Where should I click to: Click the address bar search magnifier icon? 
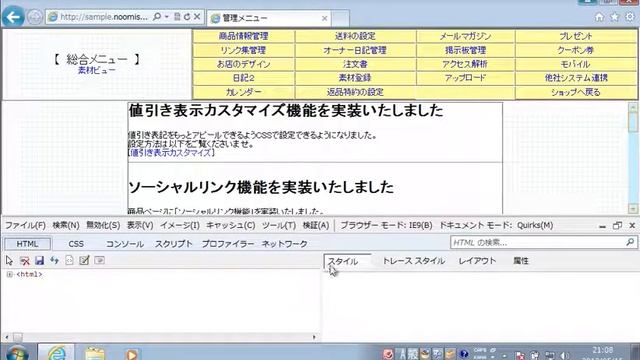tap(157, 17)
